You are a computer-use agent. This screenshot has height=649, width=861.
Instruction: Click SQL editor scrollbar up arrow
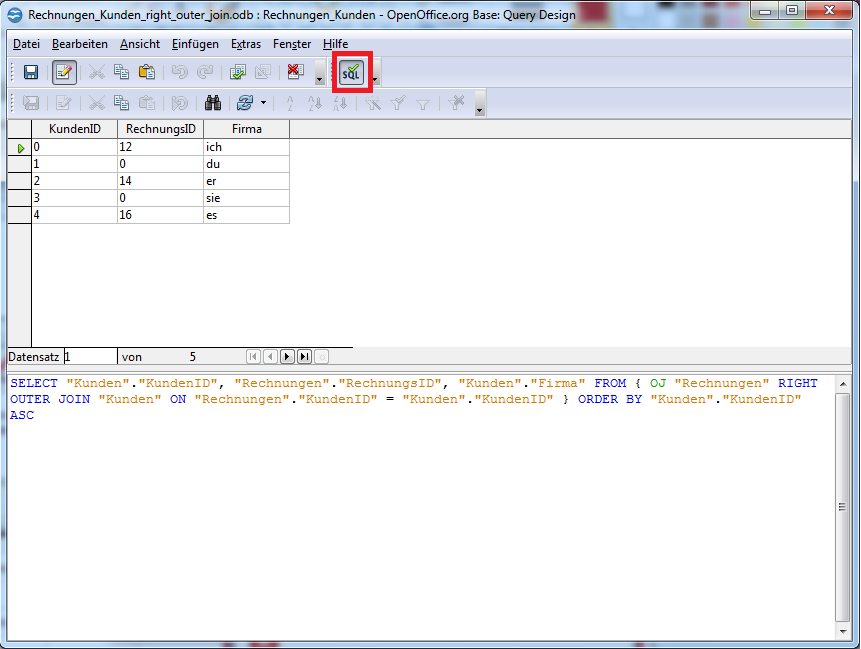(843, 384)
